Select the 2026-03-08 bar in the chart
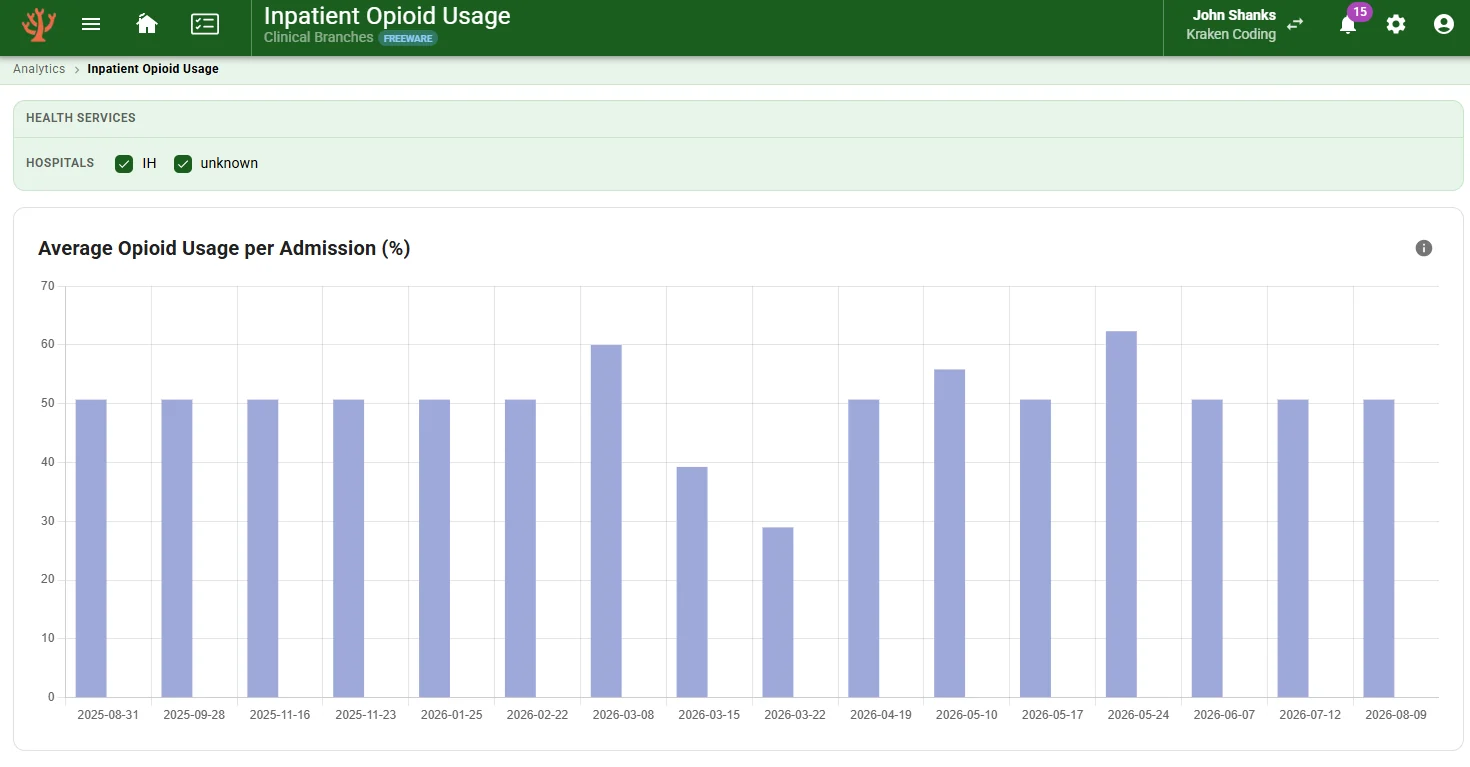Screen dimensions: 1470x767 click(606, 521)
